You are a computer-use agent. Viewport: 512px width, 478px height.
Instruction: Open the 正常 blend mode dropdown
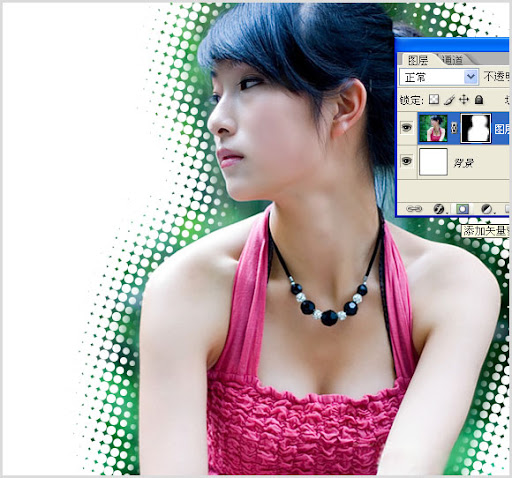pyautogui.click(x=439, y=77)
